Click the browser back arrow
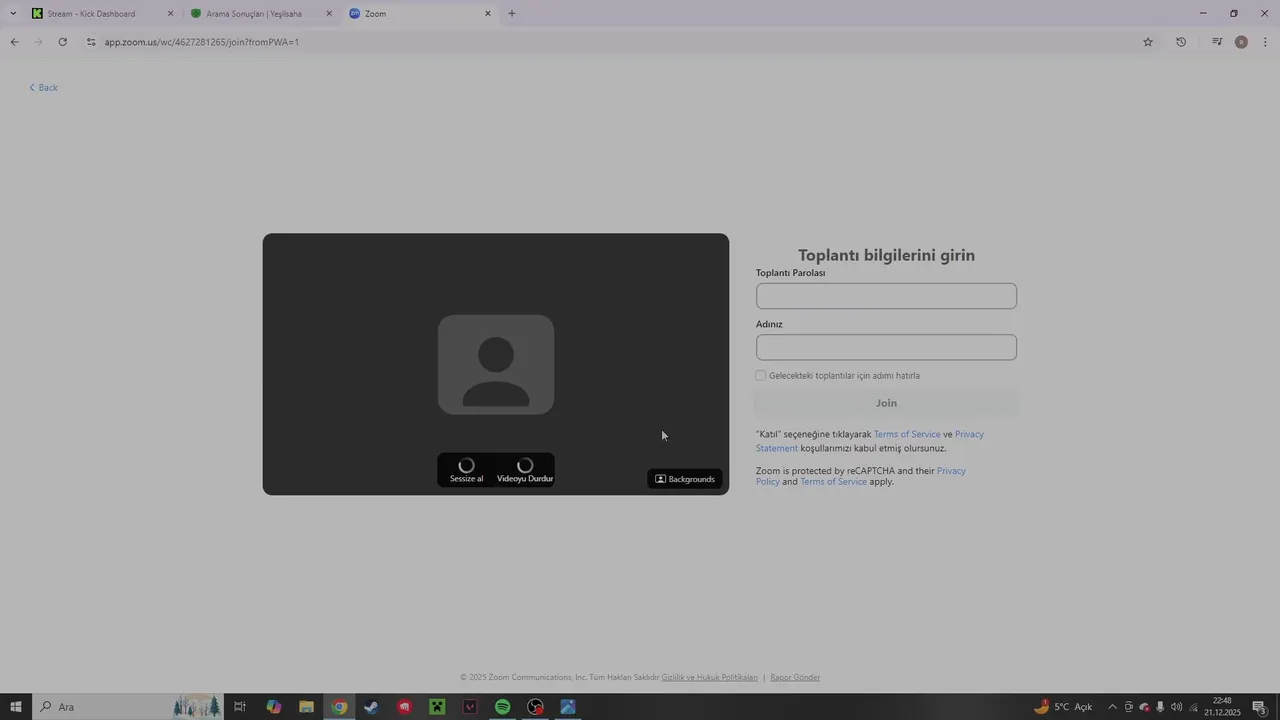 pyautogui.click(x=14, y=42)
